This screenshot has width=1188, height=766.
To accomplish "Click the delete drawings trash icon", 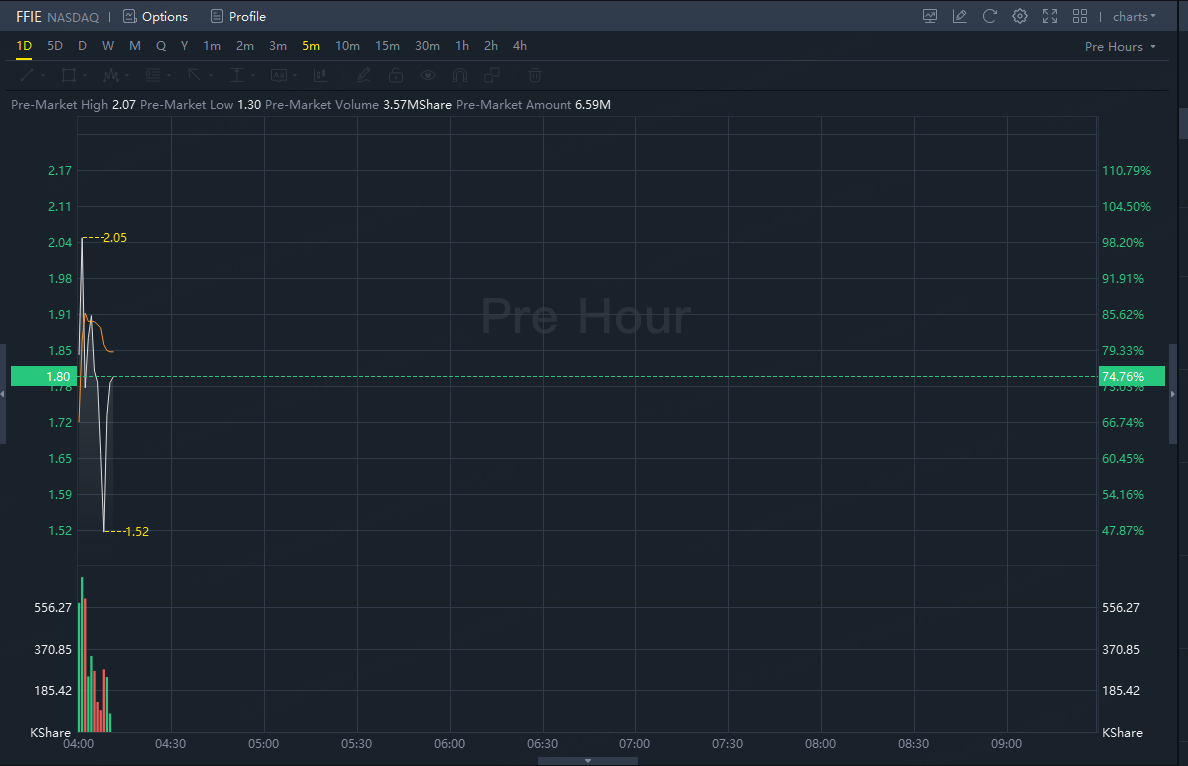I will (x=535, y=75).
